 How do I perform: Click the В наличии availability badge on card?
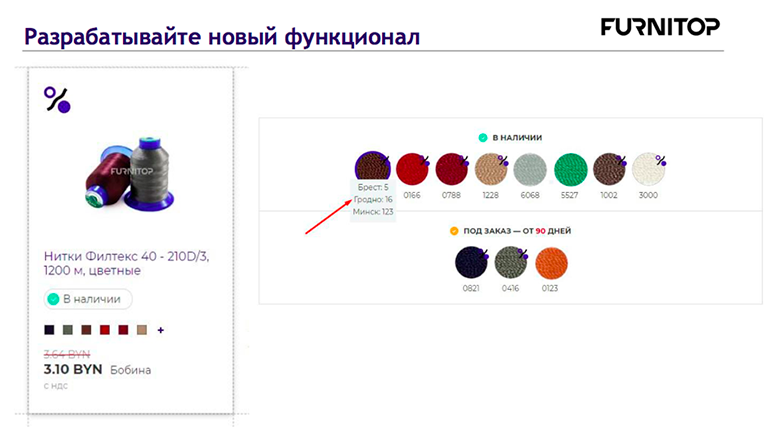pyautogui.click(x=88, y=299)
